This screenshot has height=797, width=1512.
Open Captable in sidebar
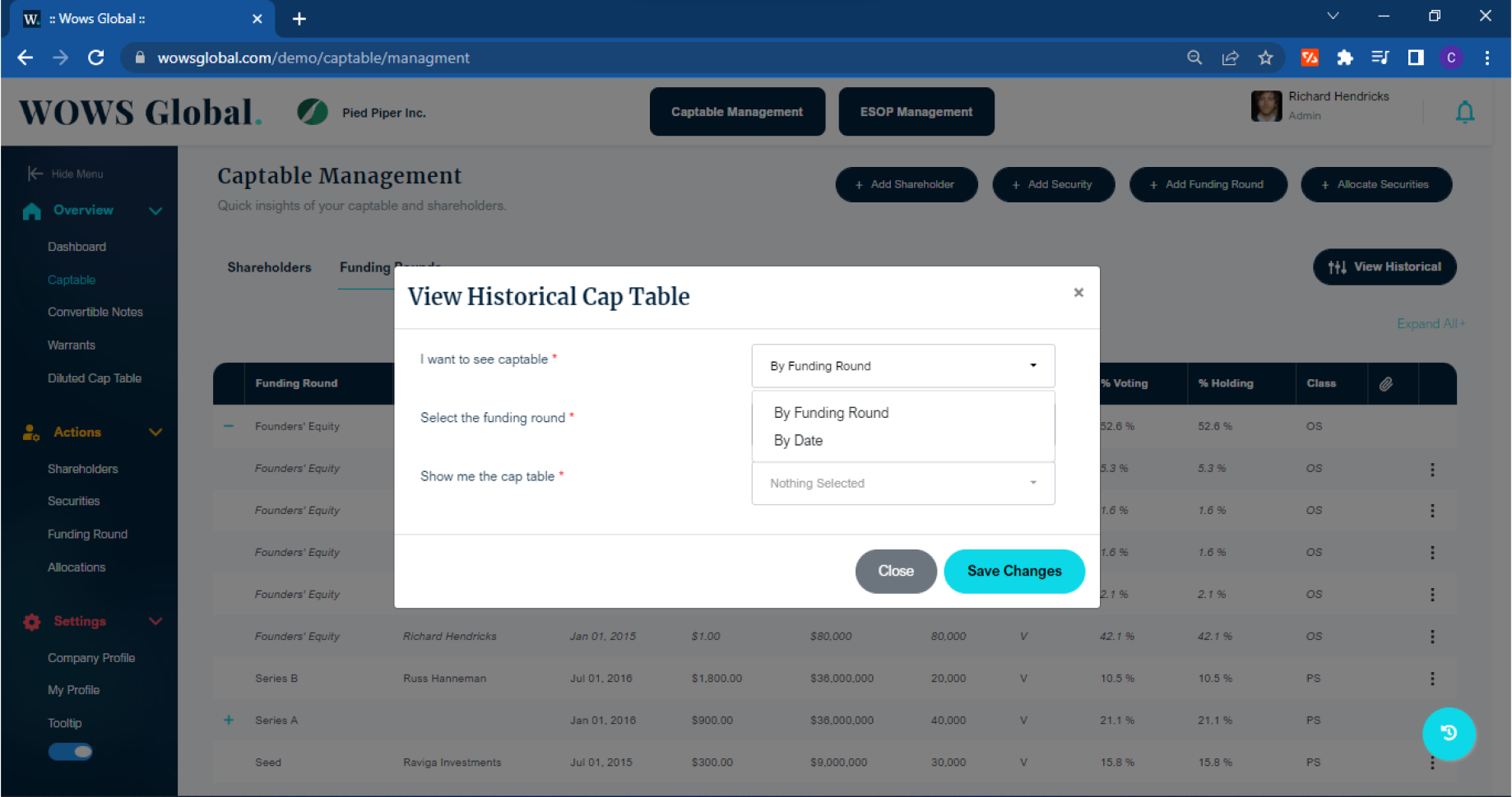click(72, 280)
